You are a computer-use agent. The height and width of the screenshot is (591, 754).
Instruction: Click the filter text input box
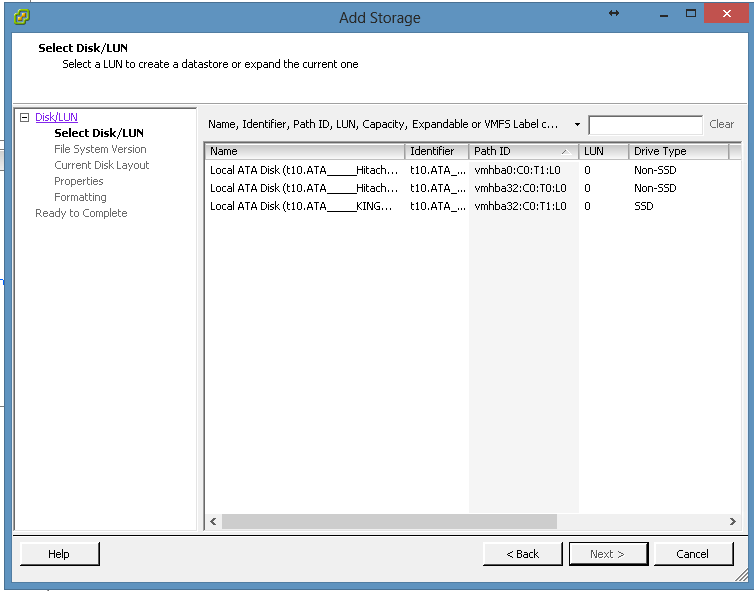pyautogui.click(x=645, y=125)
